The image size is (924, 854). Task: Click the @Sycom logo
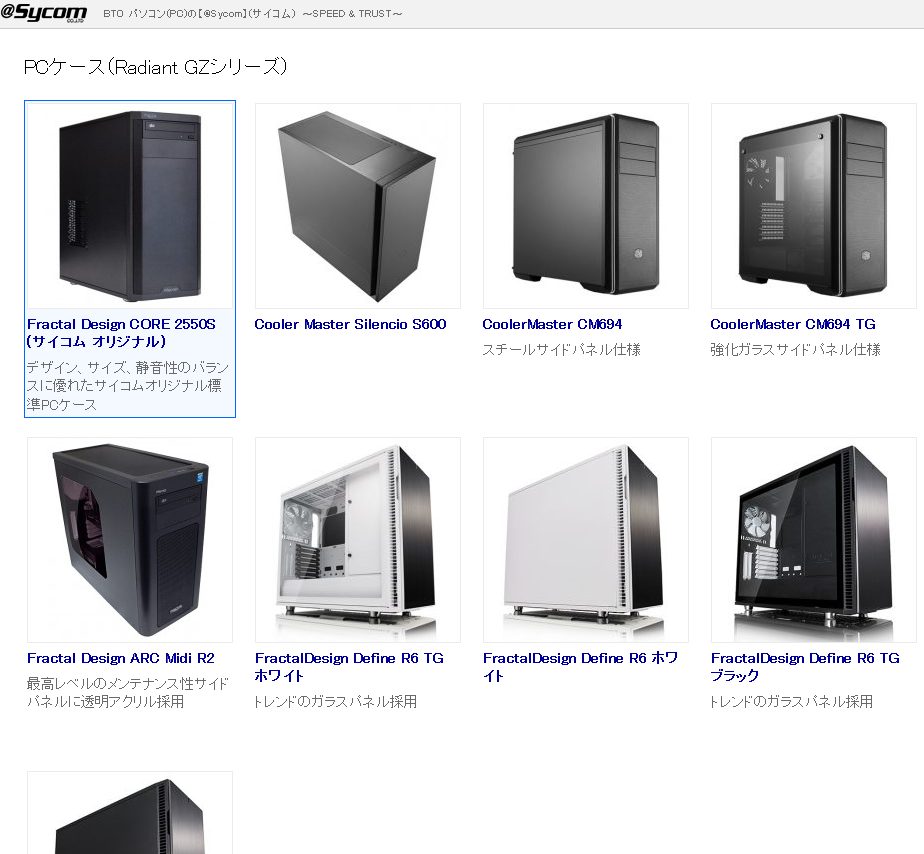(44, 13)
